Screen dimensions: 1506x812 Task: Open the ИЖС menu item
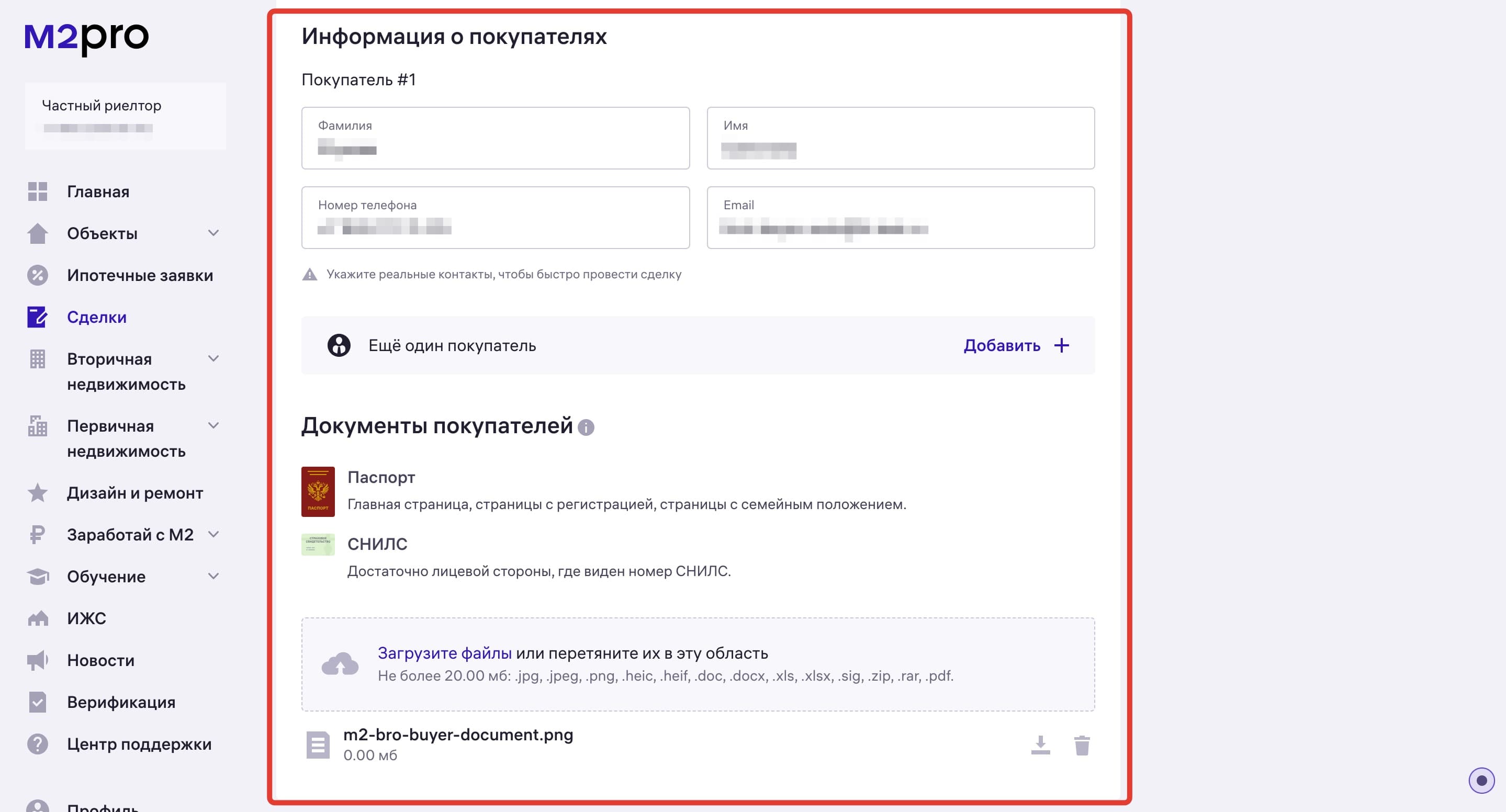86,618
